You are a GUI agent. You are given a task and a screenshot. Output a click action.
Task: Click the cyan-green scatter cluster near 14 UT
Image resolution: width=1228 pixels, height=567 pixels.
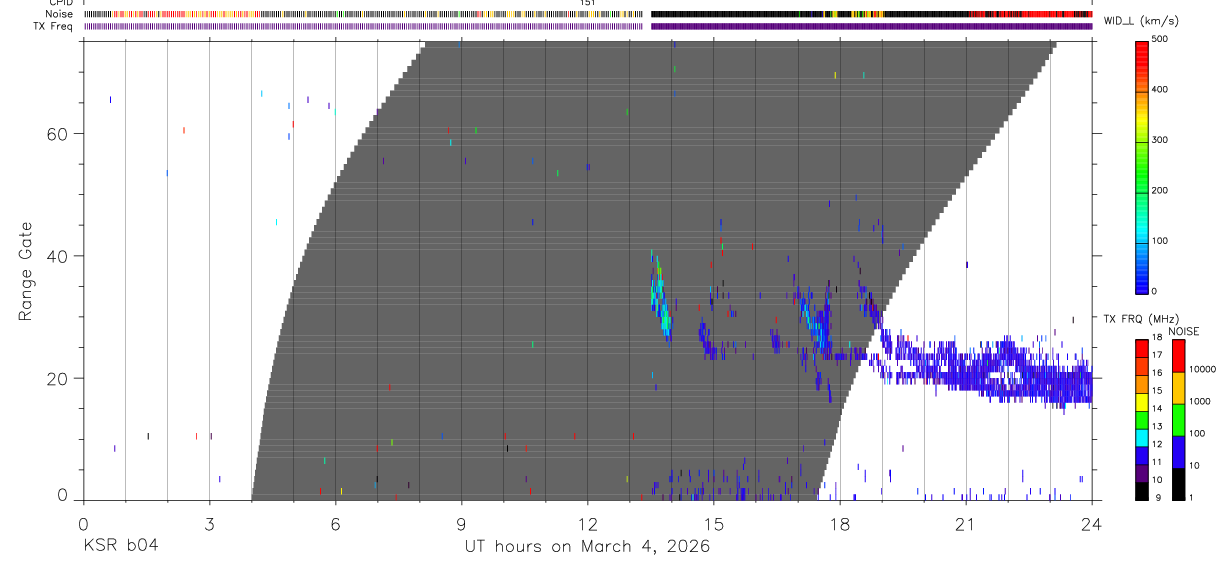pos(659,296)
